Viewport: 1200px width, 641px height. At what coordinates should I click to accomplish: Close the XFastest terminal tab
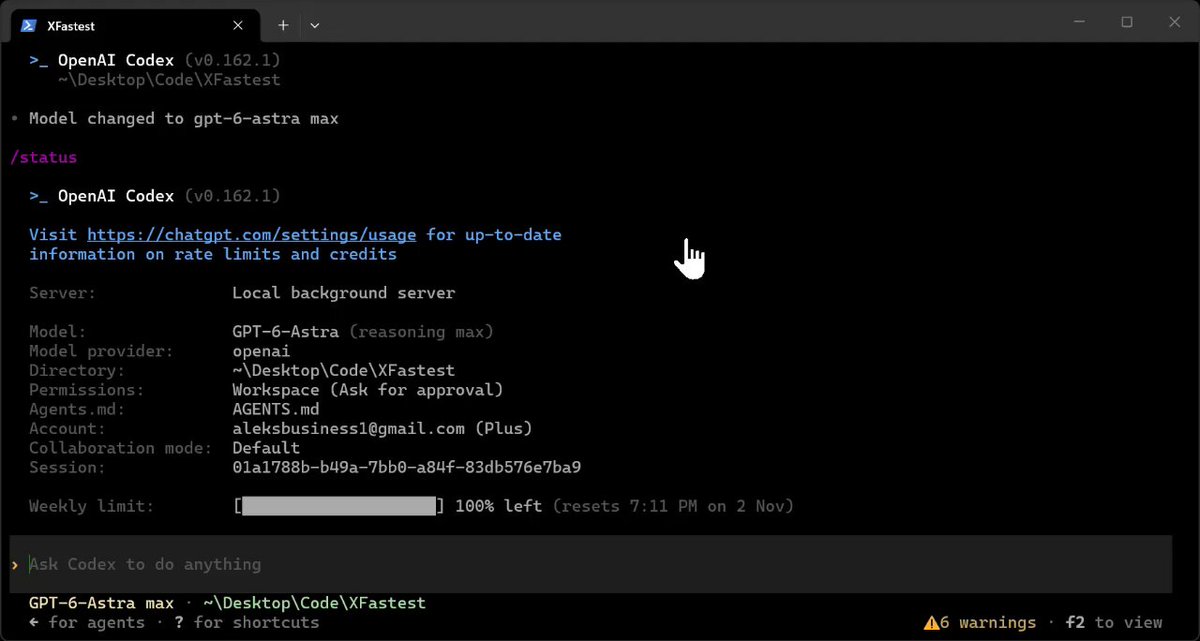coord(238,25)
